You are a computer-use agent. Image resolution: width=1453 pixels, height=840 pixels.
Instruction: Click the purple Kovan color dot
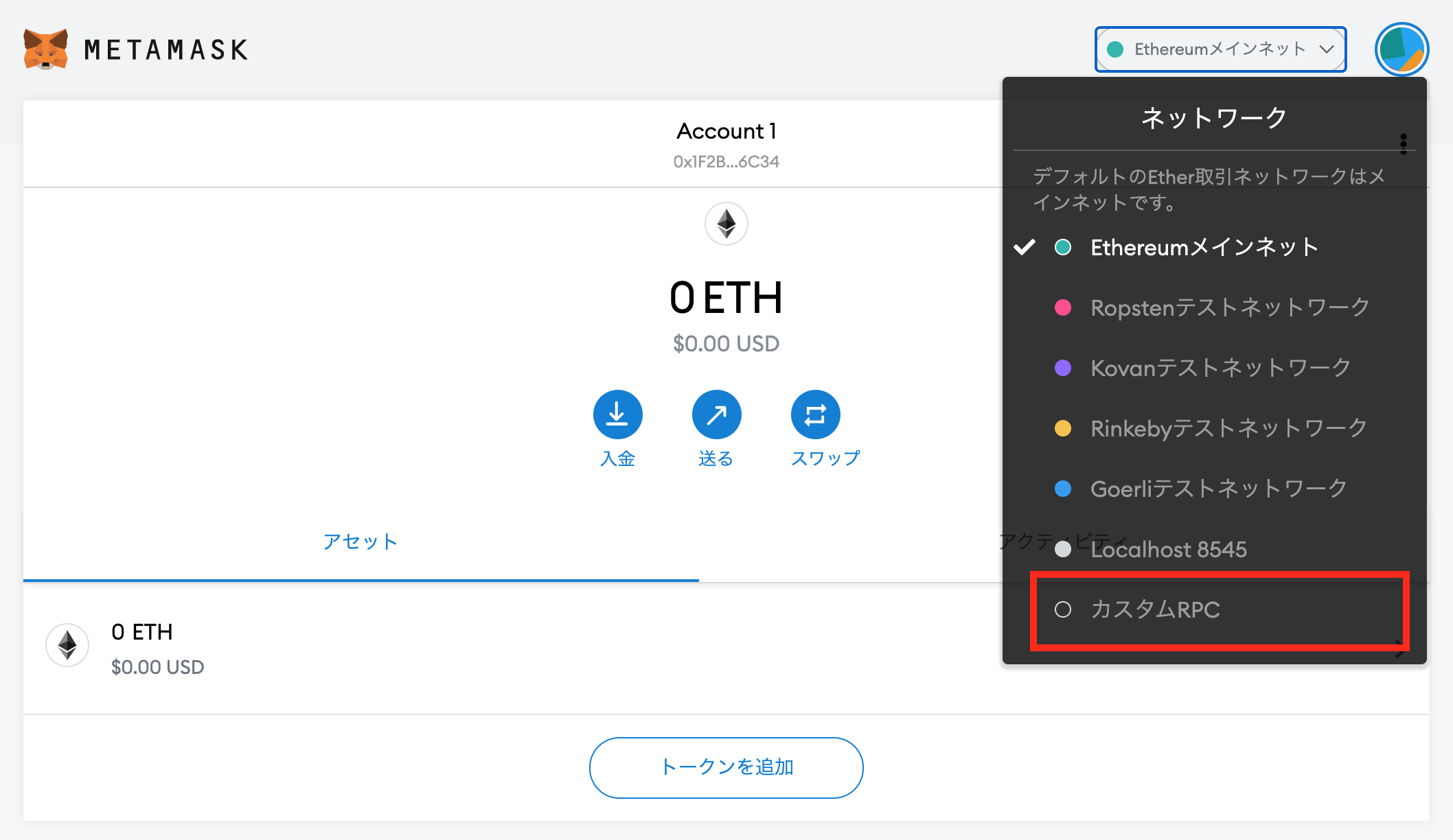1063,368
